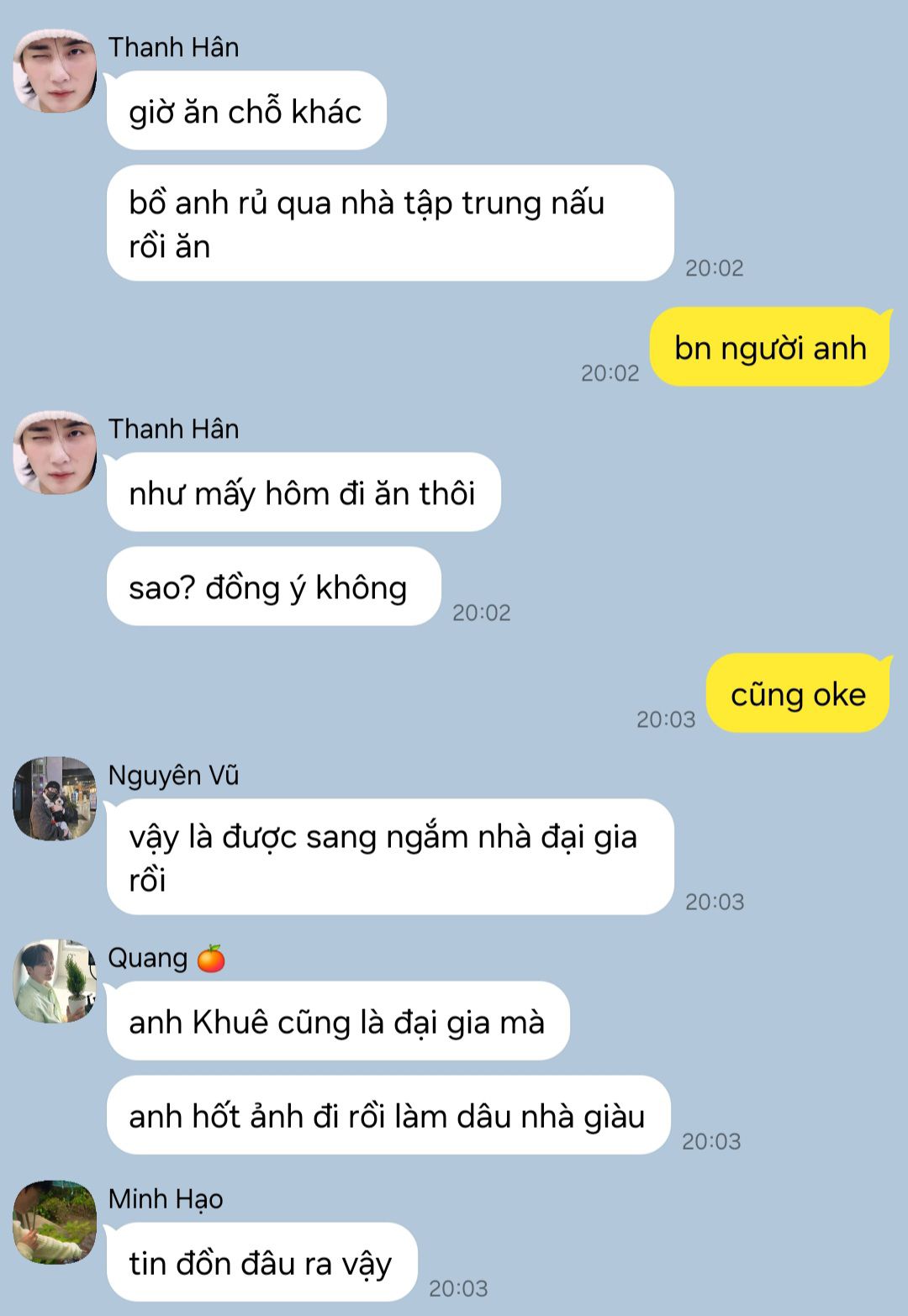Tap the sender name Nguyên Vũ
This screenshot has height=1316, width=908.
pyautogui.click(x=173, y=775)
